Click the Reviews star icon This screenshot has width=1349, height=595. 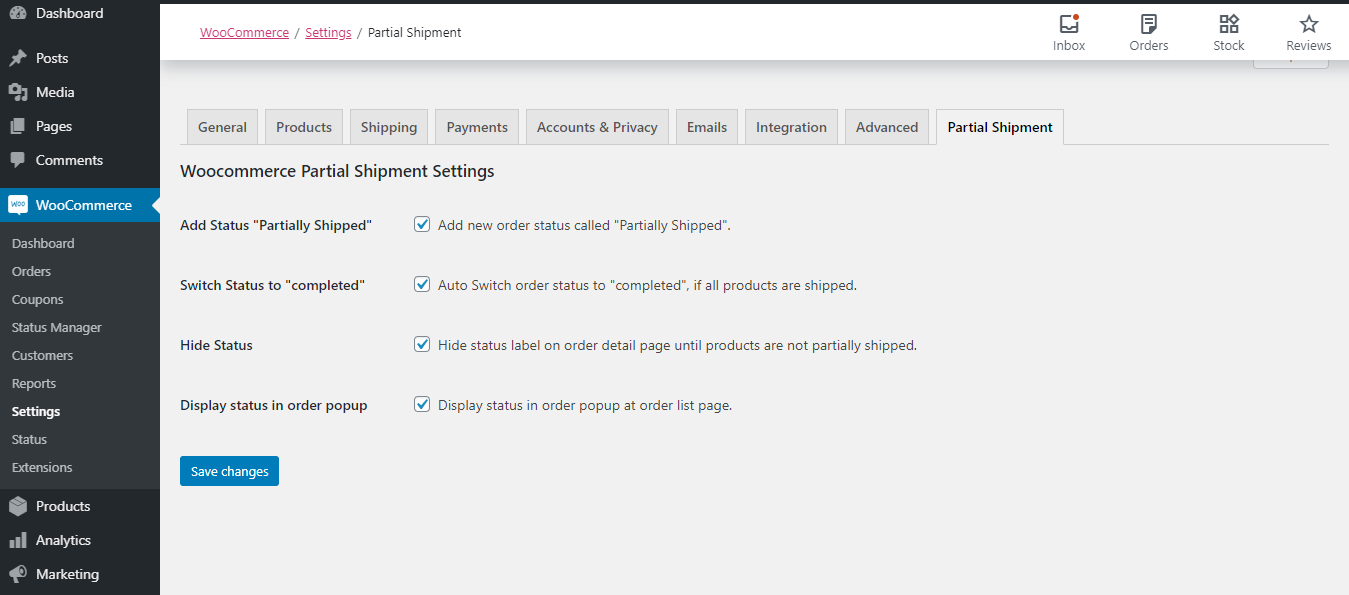point(1308,24)
